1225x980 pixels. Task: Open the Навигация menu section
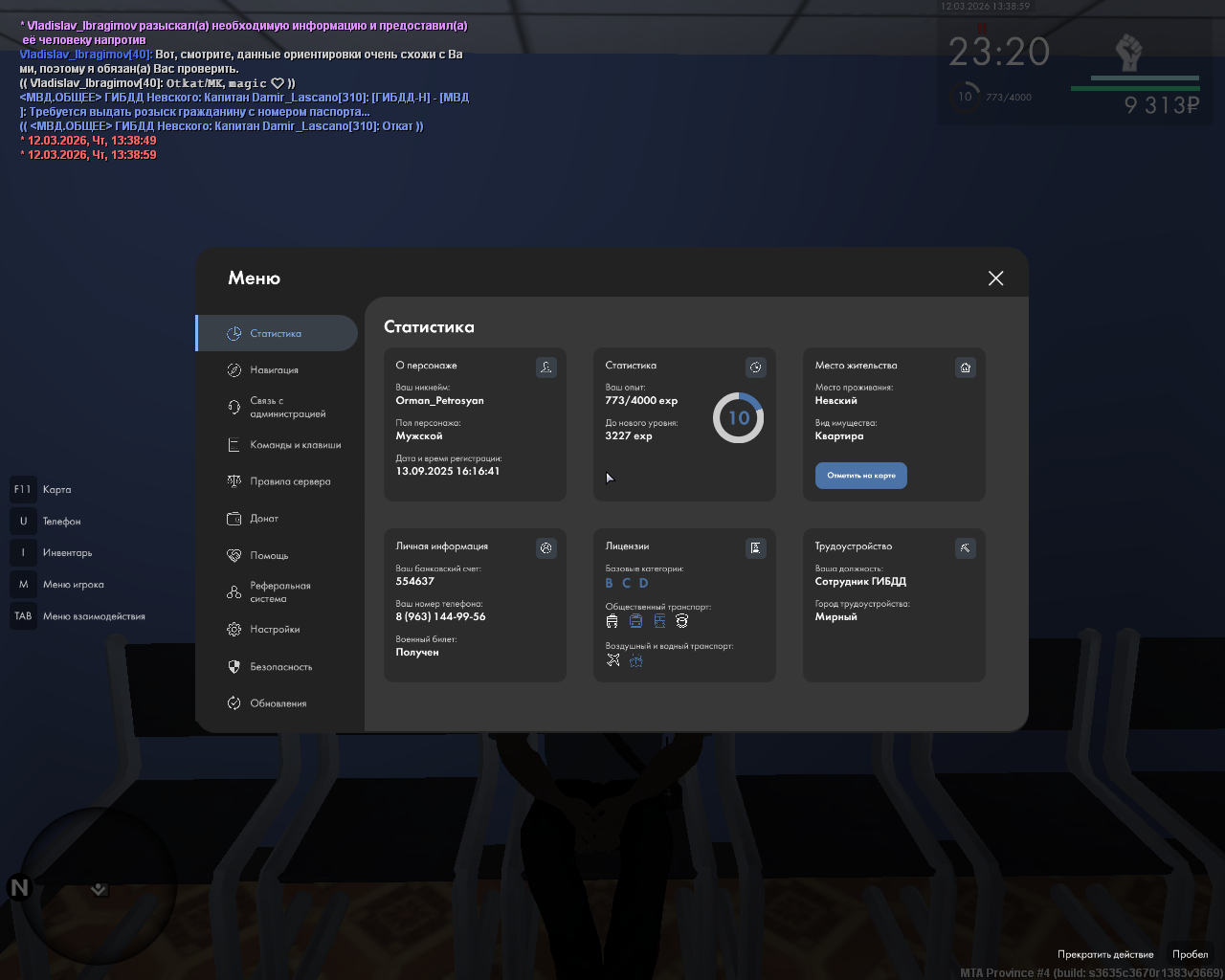point(275,370)
